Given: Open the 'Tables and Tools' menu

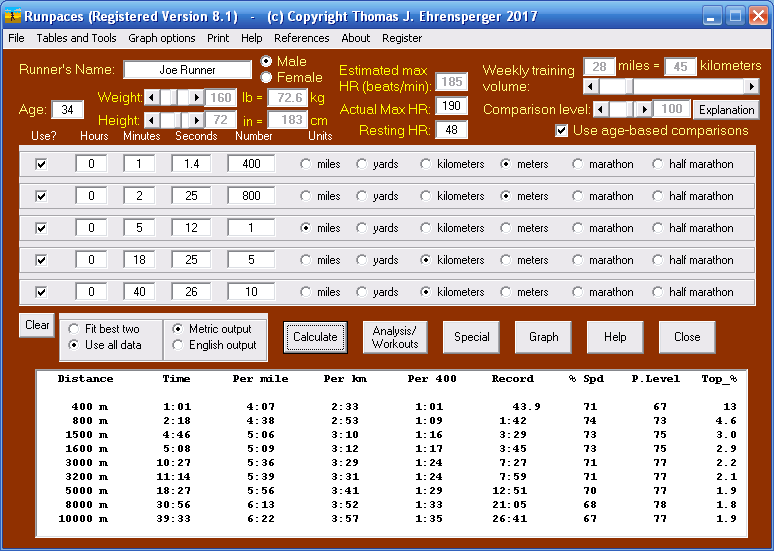Looking at the screenshot, I should coord(76,38).
